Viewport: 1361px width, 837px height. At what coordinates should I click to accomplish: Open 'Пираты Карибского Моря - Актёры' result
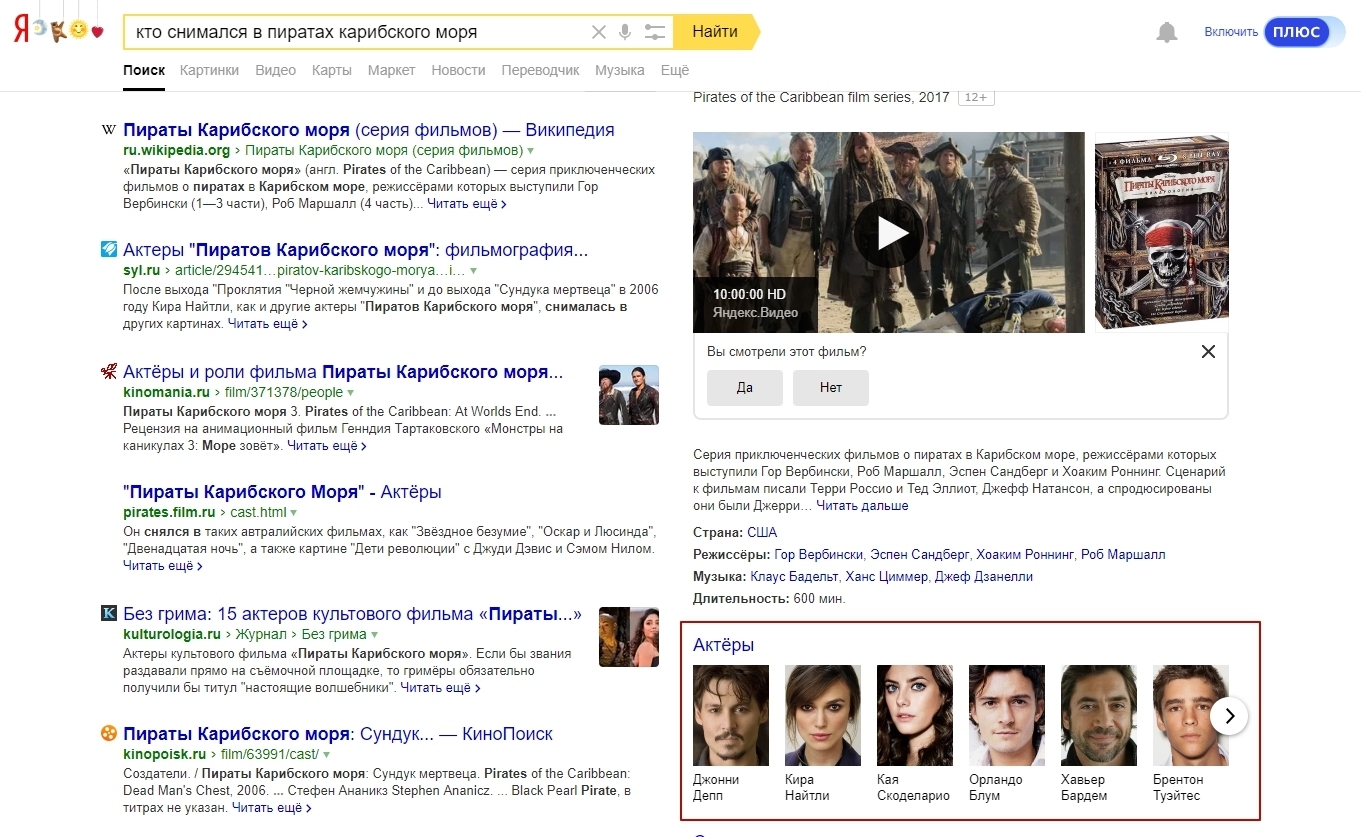[282, 492]
